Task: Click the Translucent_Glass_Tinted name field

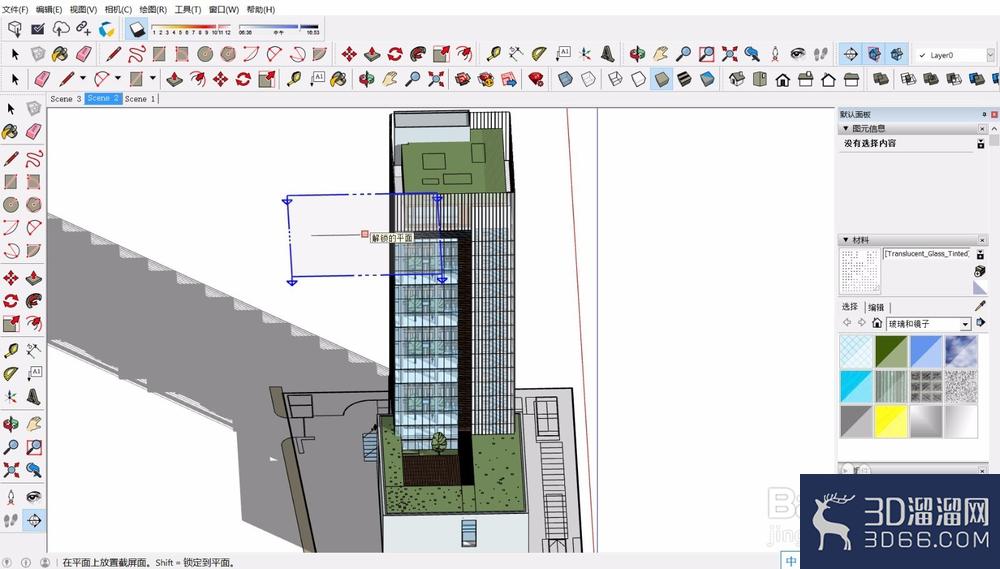Action: tap(927, 253)
